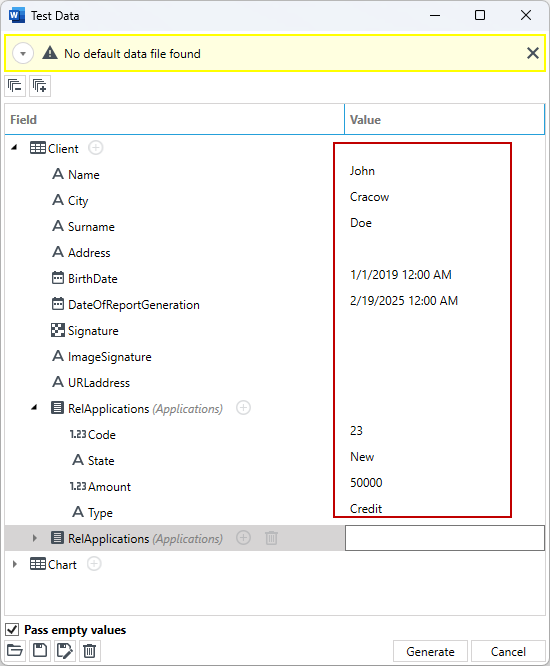Expand the Chart node

tap(15, 564)
